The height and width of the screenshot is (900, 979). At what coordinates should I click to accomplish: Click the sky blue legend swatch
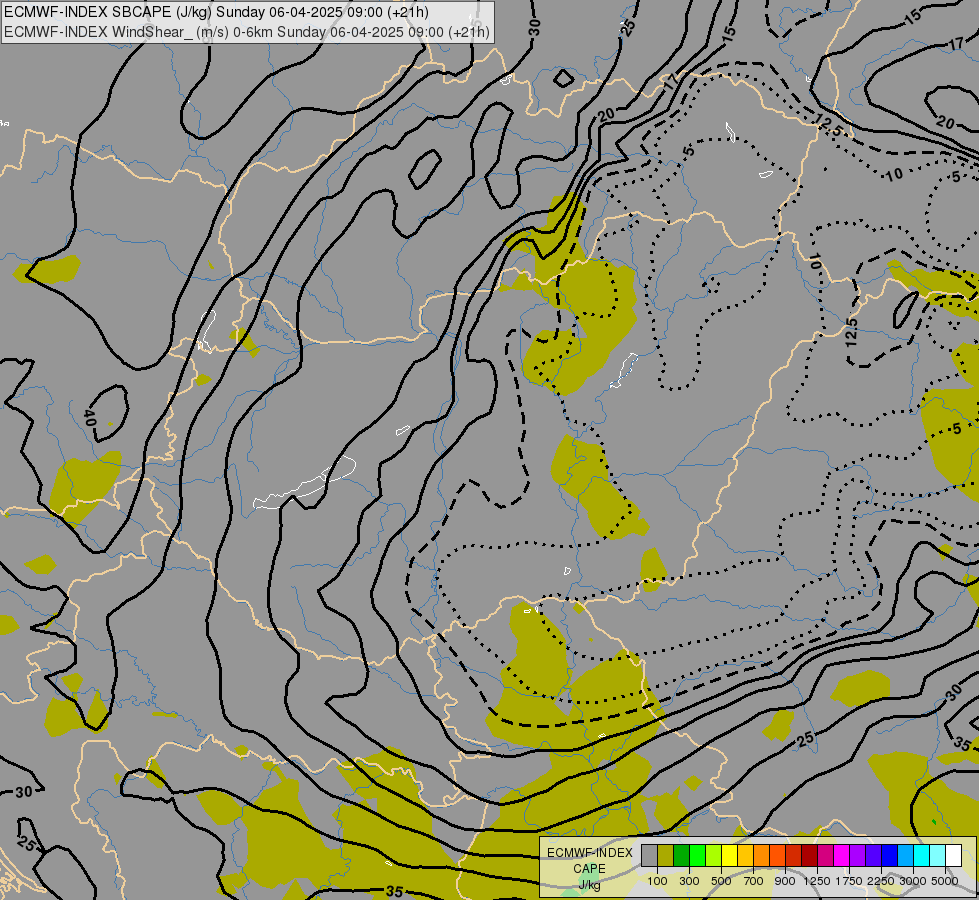pyautogui.click(x=905, y=855)
